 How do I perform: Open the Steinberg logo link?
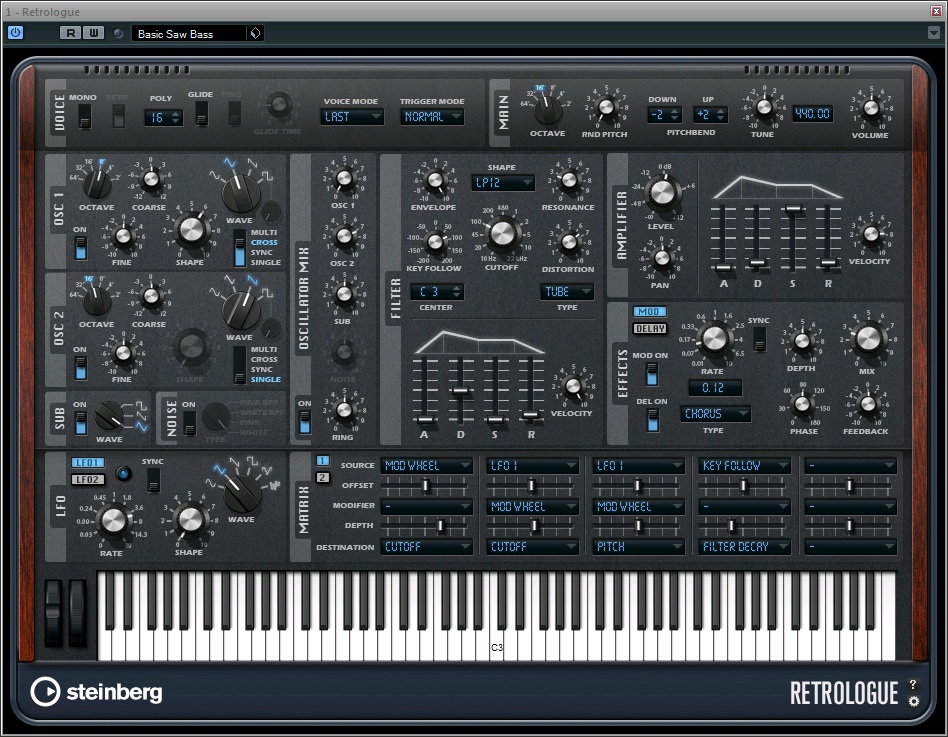(97, 692)
